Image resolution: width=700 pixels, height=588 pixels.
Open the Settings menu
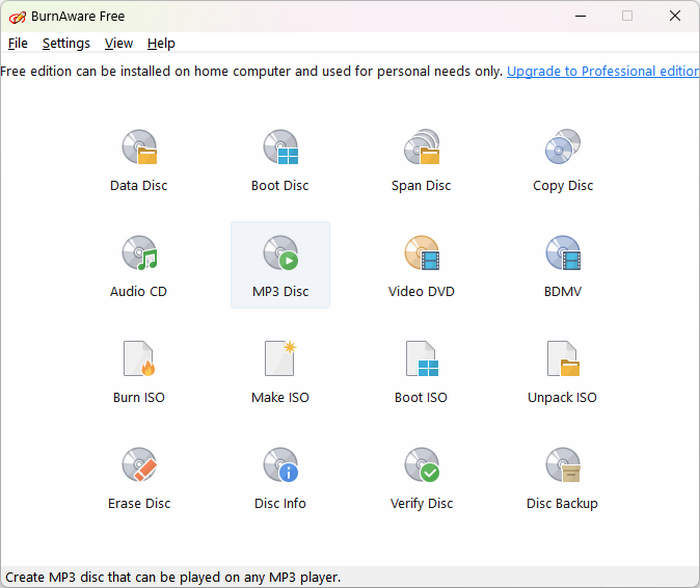point(66,43)
